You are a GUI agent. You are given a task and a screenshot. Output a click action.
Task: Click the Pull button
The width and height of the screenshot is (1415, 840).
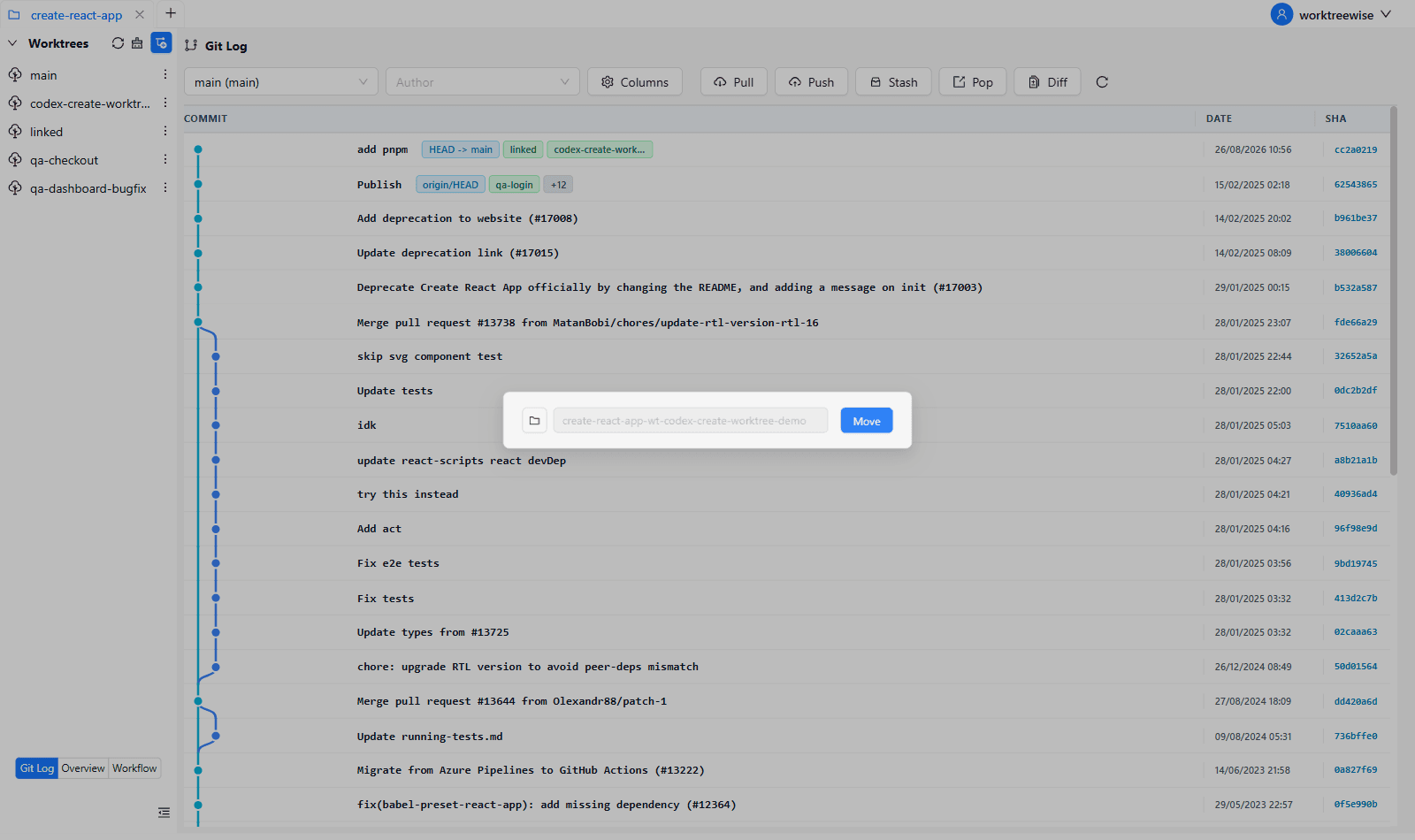coord(734,82)
